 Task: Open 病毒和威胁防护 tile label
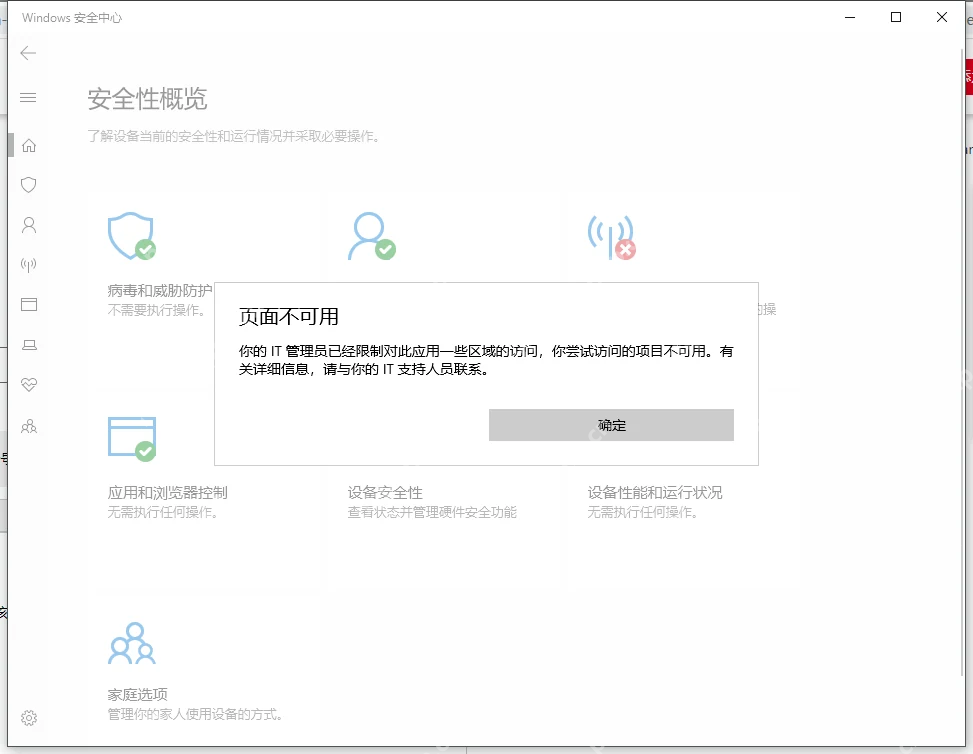160,290
